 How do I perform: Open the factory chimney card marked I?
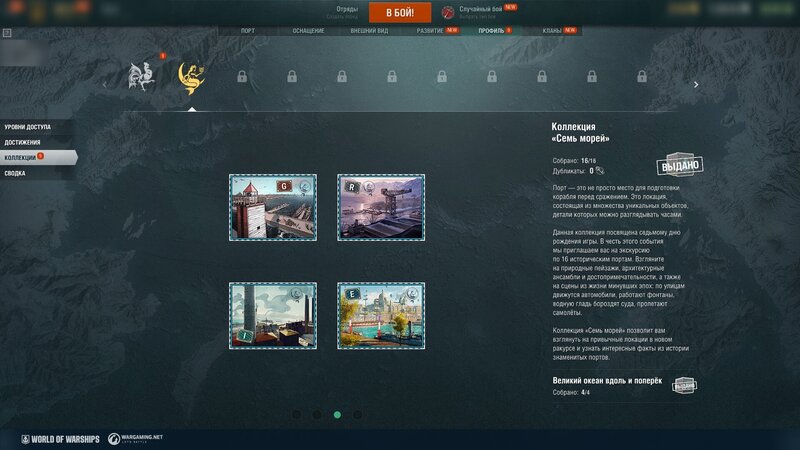coord(273,316)
